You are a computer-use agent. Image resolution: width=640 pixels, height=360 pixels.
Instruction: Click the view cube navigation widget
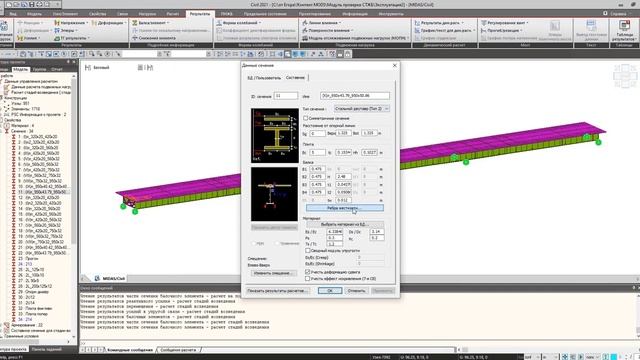pyautogui.click(x=625, y=76)
